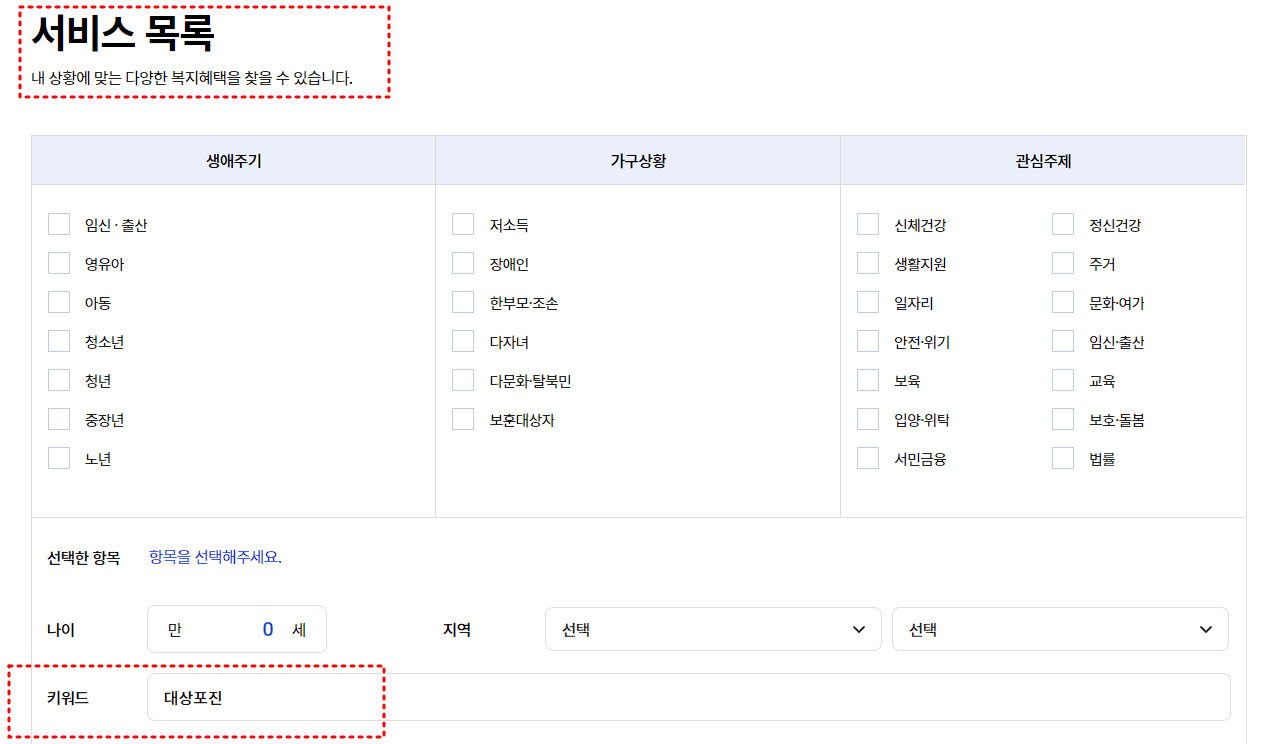1268x744 pixels.
Task: Check the 신체건강 checkbox
Action: coord(868,224)
